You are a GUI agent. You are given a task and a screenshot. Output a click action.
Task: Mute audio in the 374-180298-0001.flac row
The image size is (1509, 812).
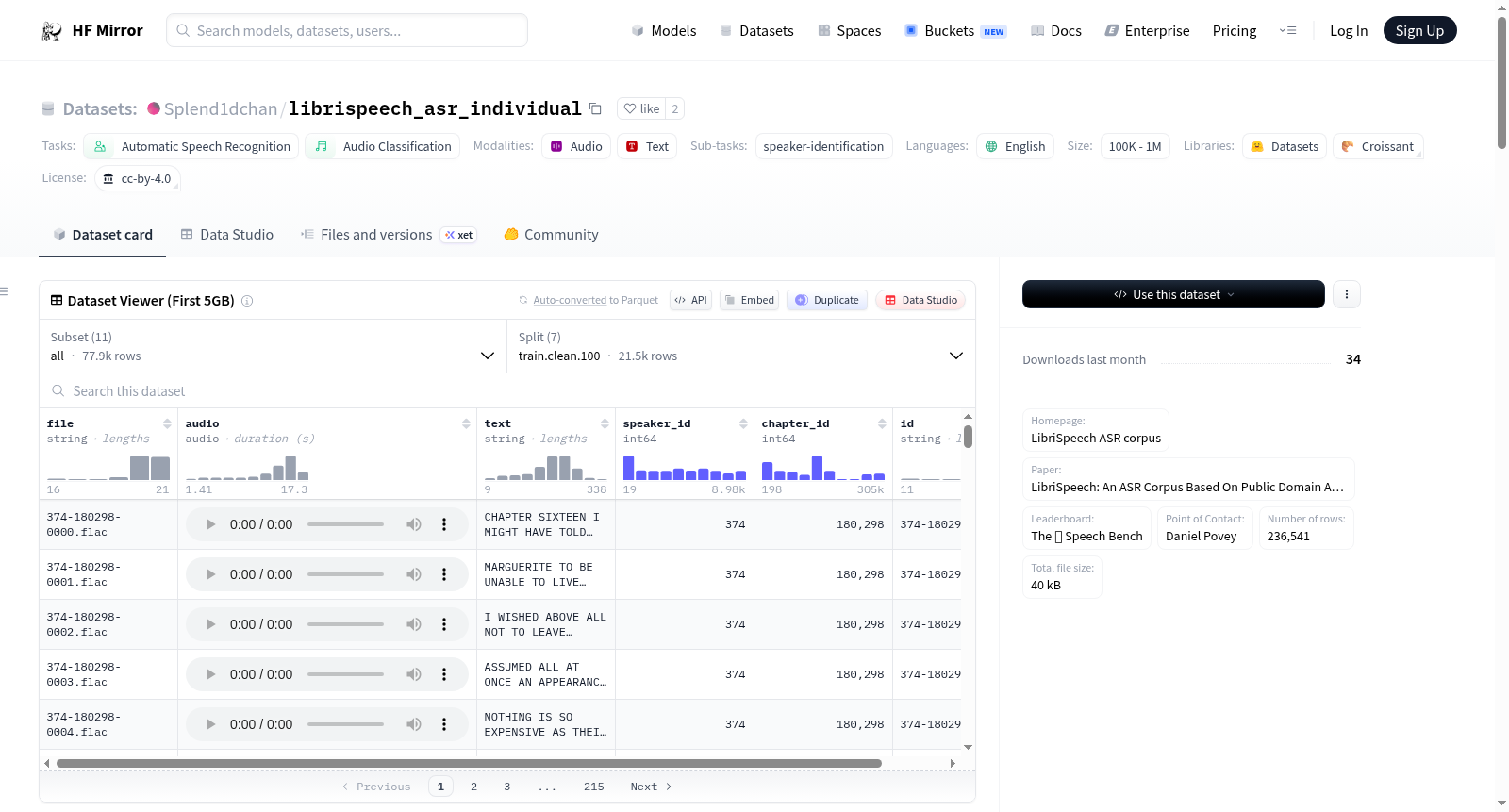tap(414, 574)
